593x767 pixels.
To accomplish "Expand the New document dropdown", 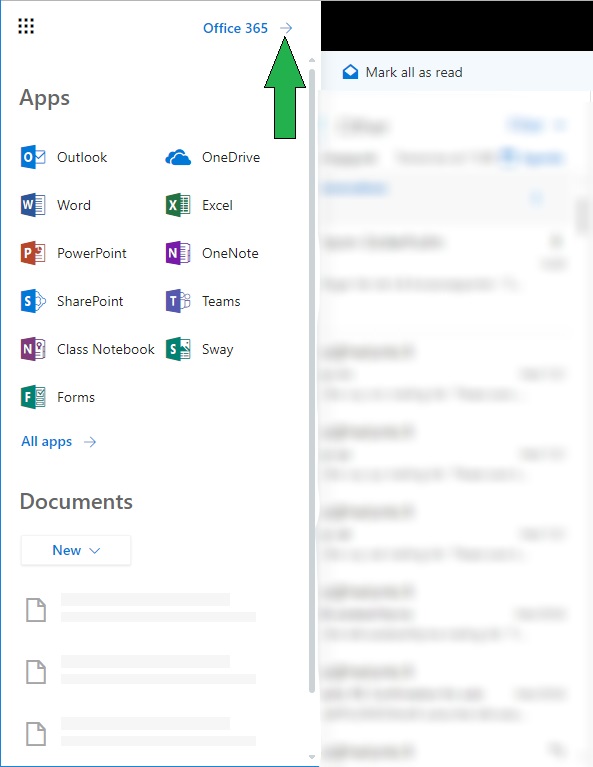I will (x=76, y=550).
